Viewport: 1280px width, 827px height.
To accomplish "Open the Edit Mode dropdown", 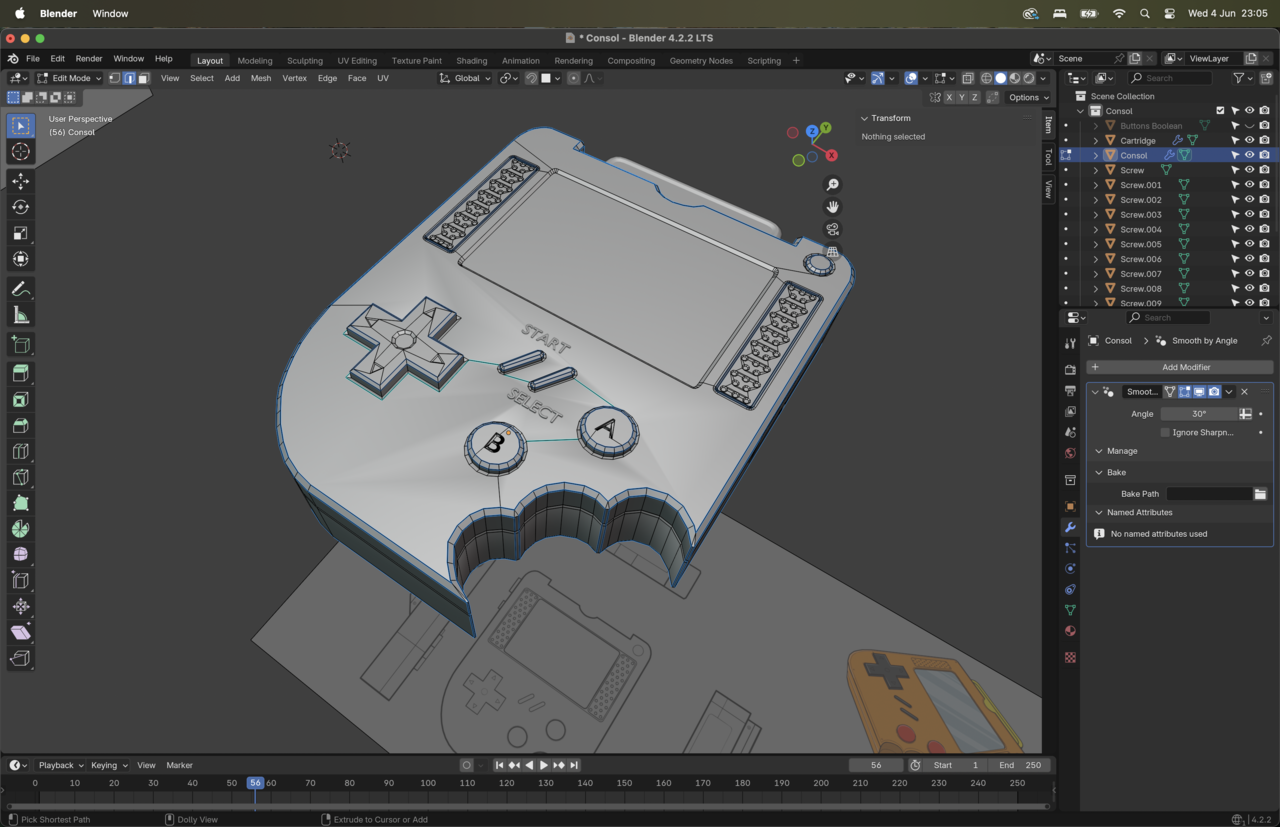I will [x=70, y=78].
